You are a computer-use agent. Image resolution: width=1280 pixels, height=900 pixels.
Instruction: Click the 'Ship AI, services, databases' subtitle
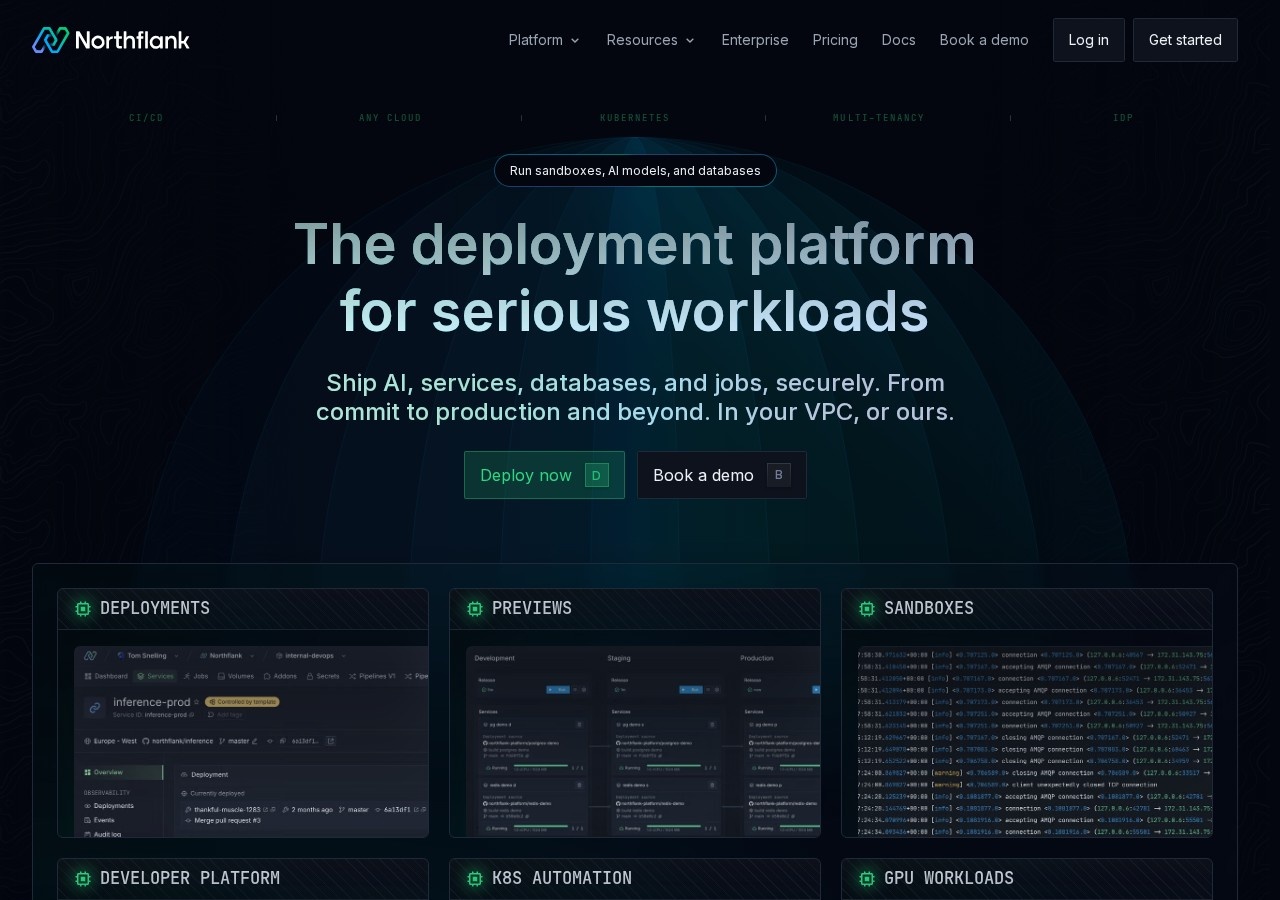pos(635,397)
